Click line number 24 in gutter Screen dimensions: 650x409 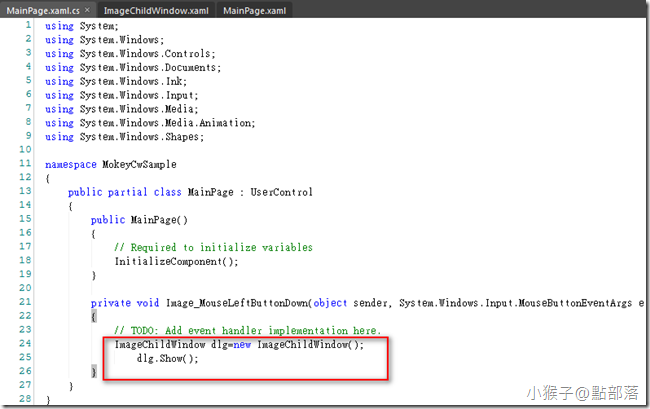[x=25, y=344]
